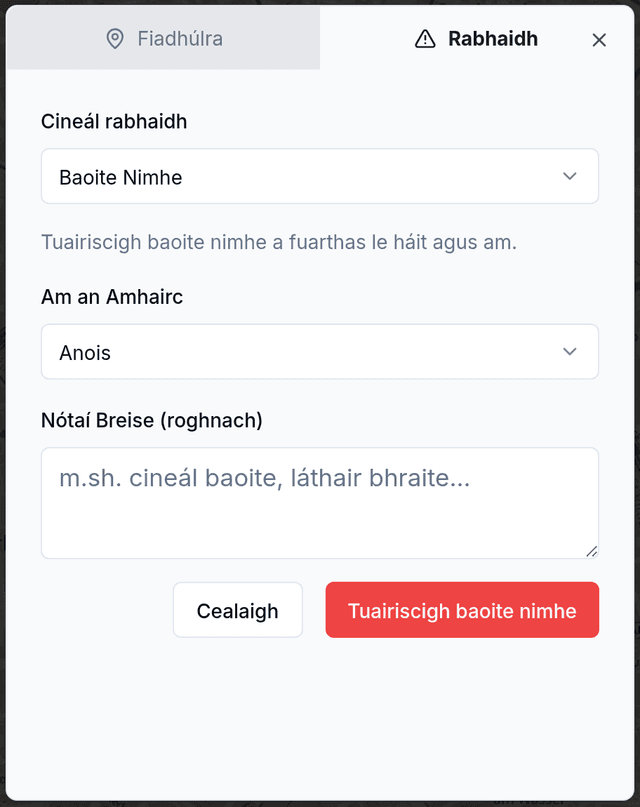Open the Am an Amhairc dropdown

click(320, 352)
